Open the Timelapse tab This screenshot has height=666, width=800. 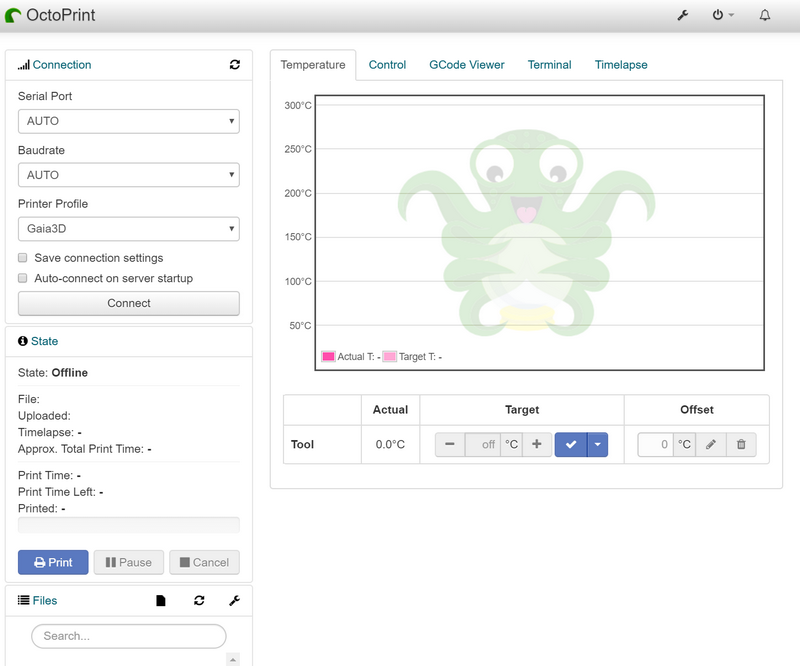coord(621,65)
